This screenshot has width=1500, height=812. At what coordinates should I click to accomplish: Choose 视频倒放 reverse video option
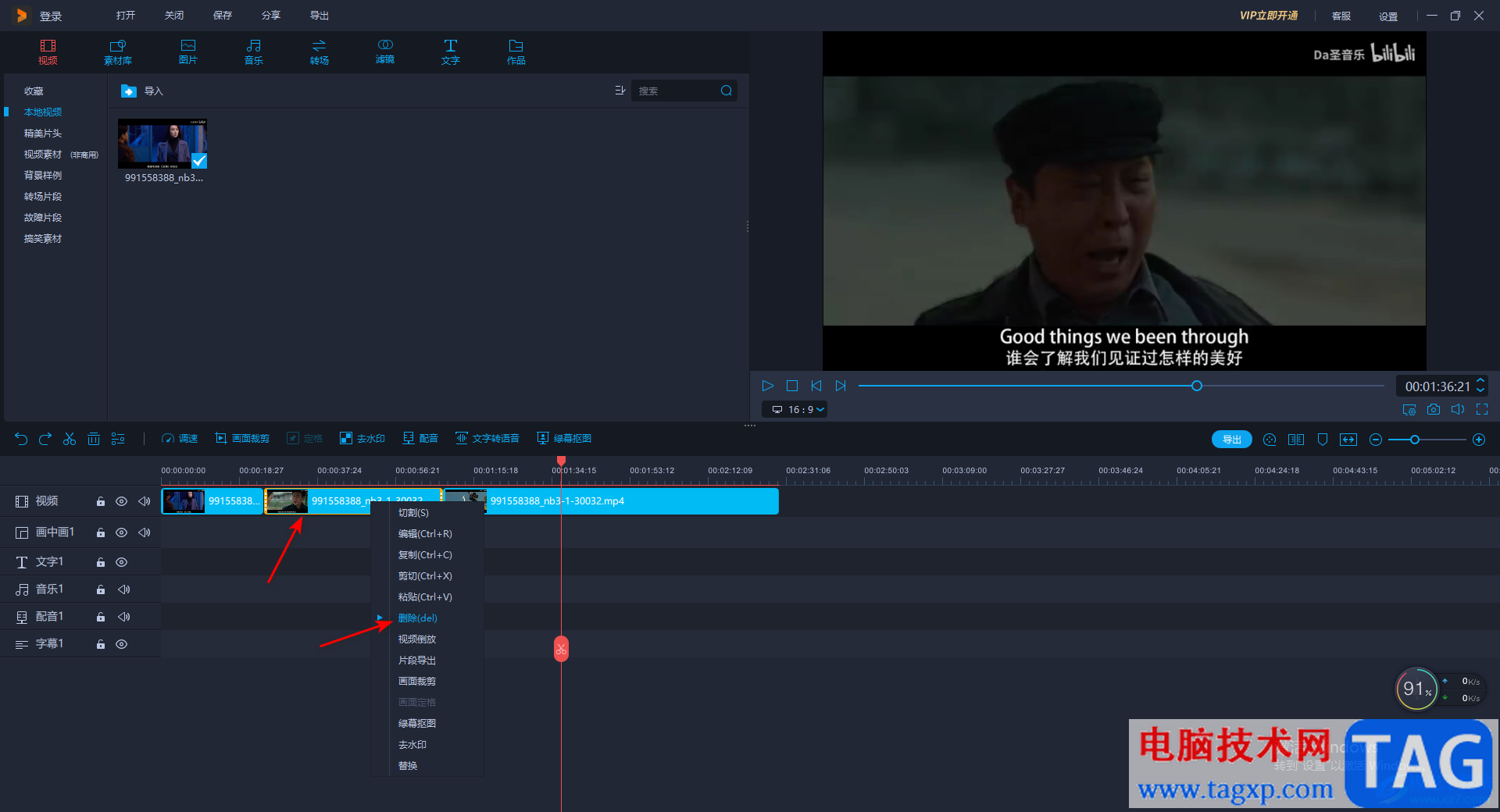click(x=417, y=639)
